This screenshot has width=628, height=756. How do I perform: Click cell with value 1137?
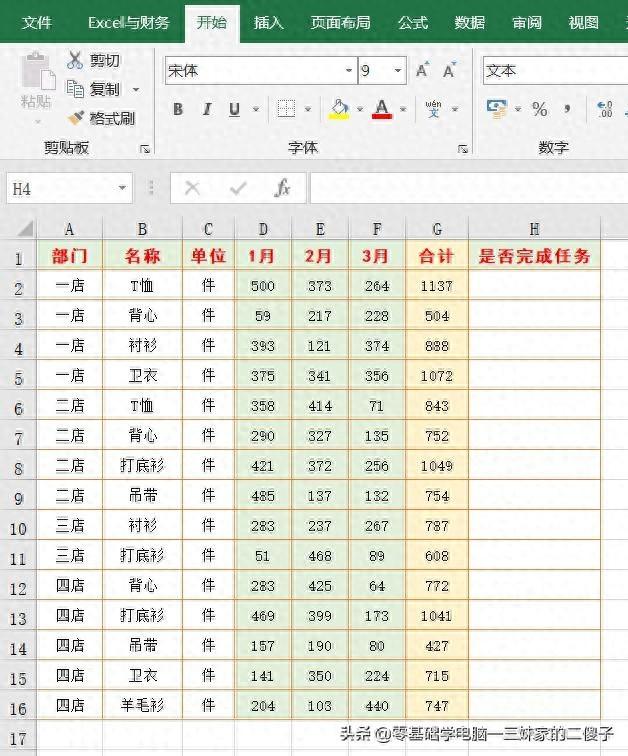[437, 286]
